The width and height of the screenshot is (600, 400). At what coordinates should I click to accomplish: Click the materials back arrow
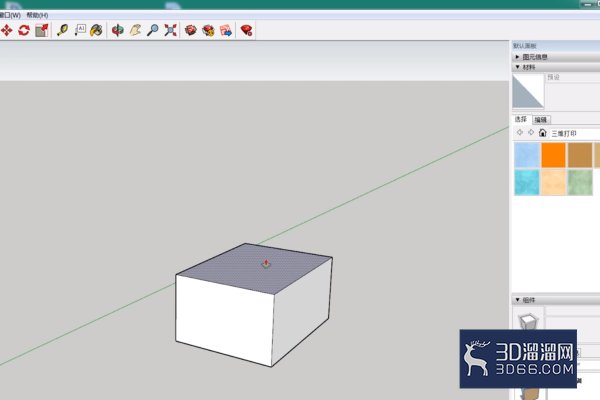click(520, 132)
